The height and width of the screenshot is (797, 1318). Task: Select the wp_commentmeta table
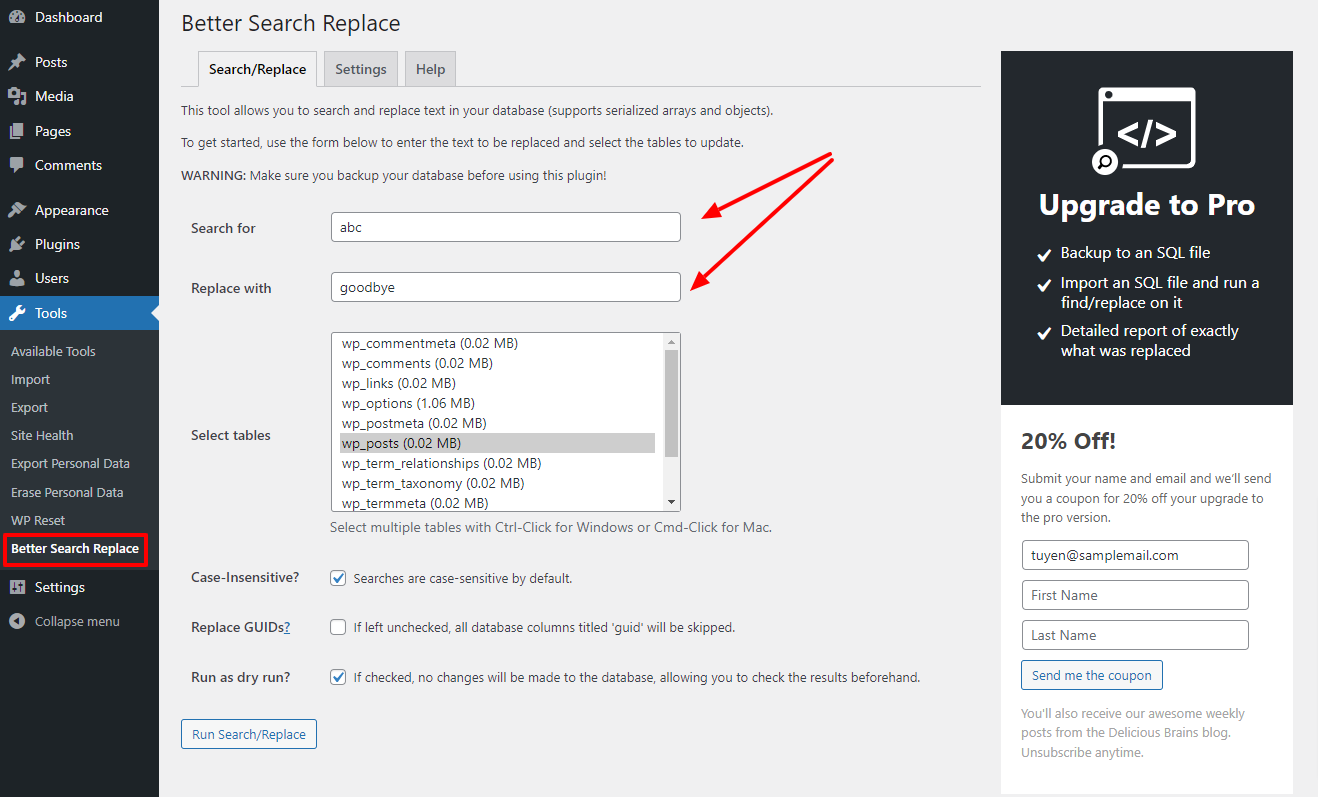[x=497, y=343]
